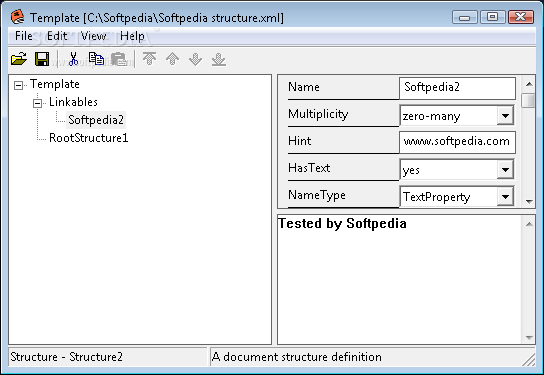Viewport: 544px width, 375px height.
Task: Open the Help menu
Action: [x=132, y=36]
